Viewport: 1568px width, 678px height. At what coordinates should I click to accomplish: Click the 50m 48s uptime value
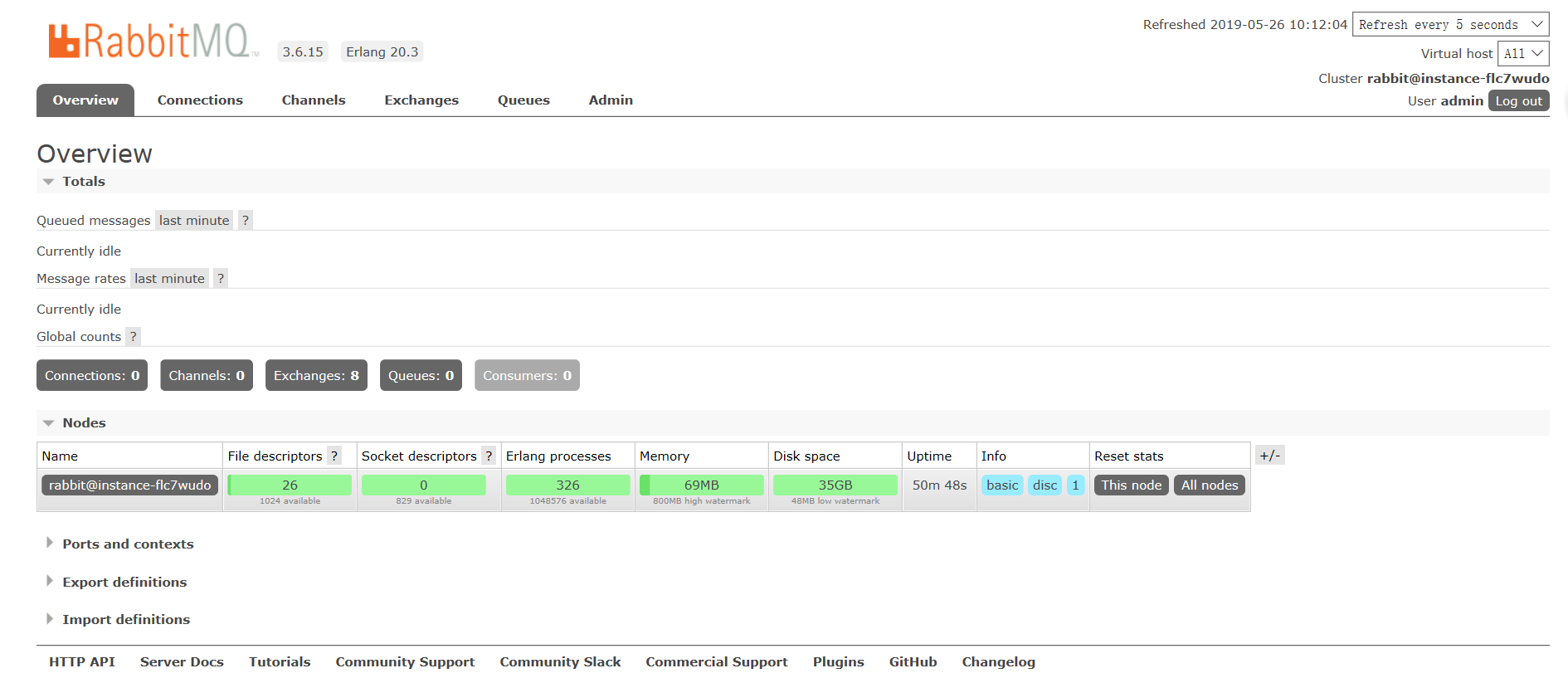point(939,485)
